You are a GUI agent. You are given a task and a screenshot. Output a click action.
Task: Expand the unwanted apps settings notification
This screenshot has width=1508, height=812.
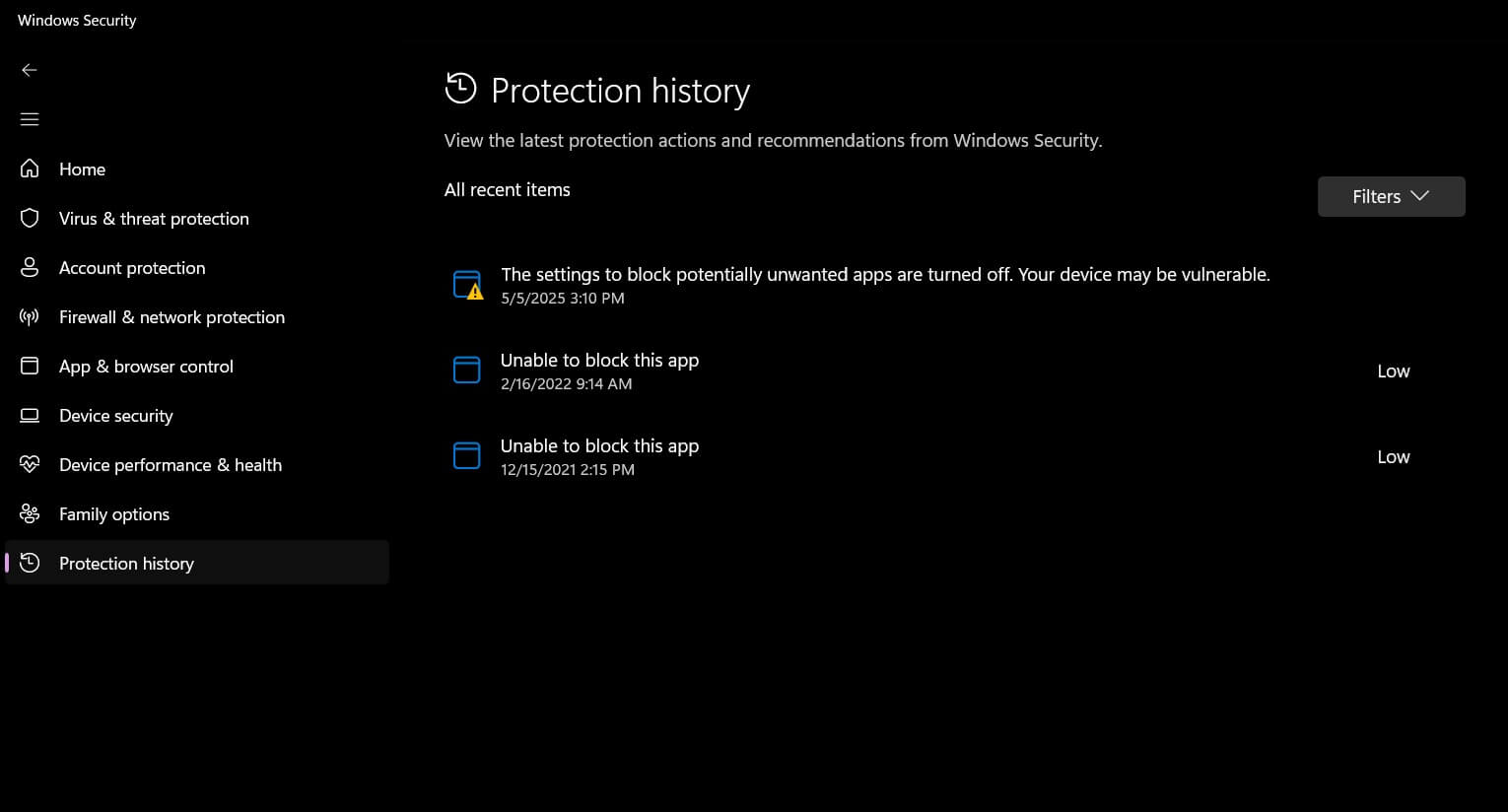884,284
